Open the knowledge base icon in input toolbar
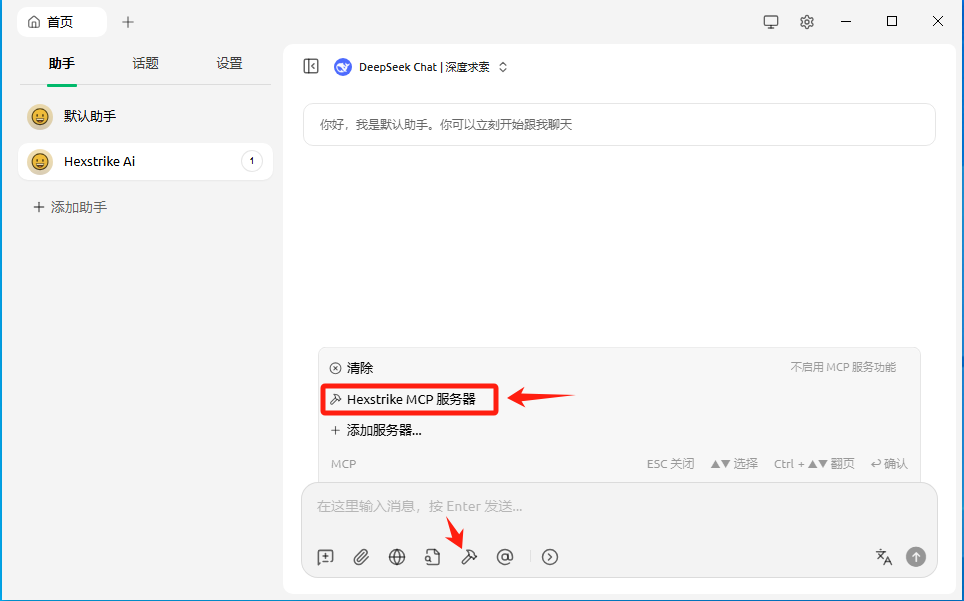This screenshot has height=601, width=964. pyautogui.click(x=432, y=557)
